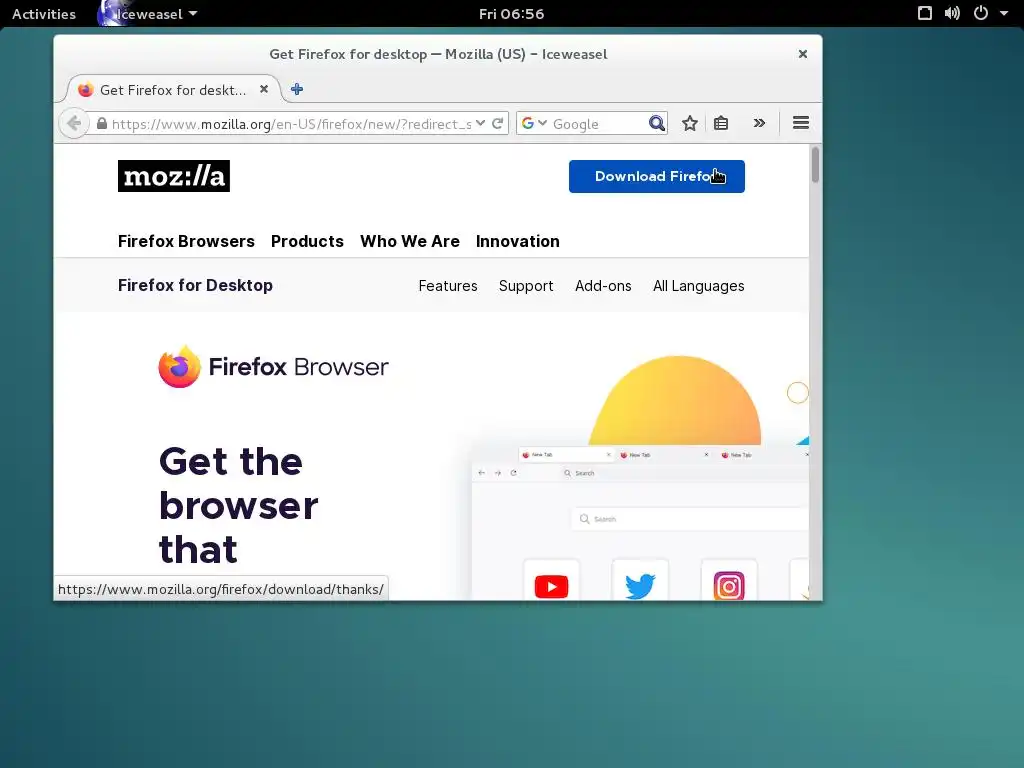Click the Firefox Browser logo
1024x768 pixels.
(x=273, y=366)
